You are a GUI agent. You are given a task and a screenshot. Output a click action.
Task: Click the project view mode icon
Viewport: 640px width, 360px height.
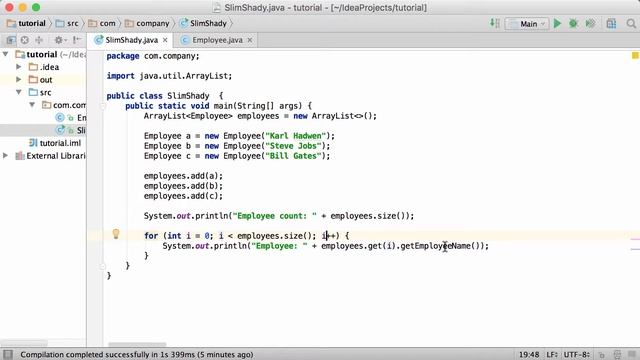[x=11, y=40]
